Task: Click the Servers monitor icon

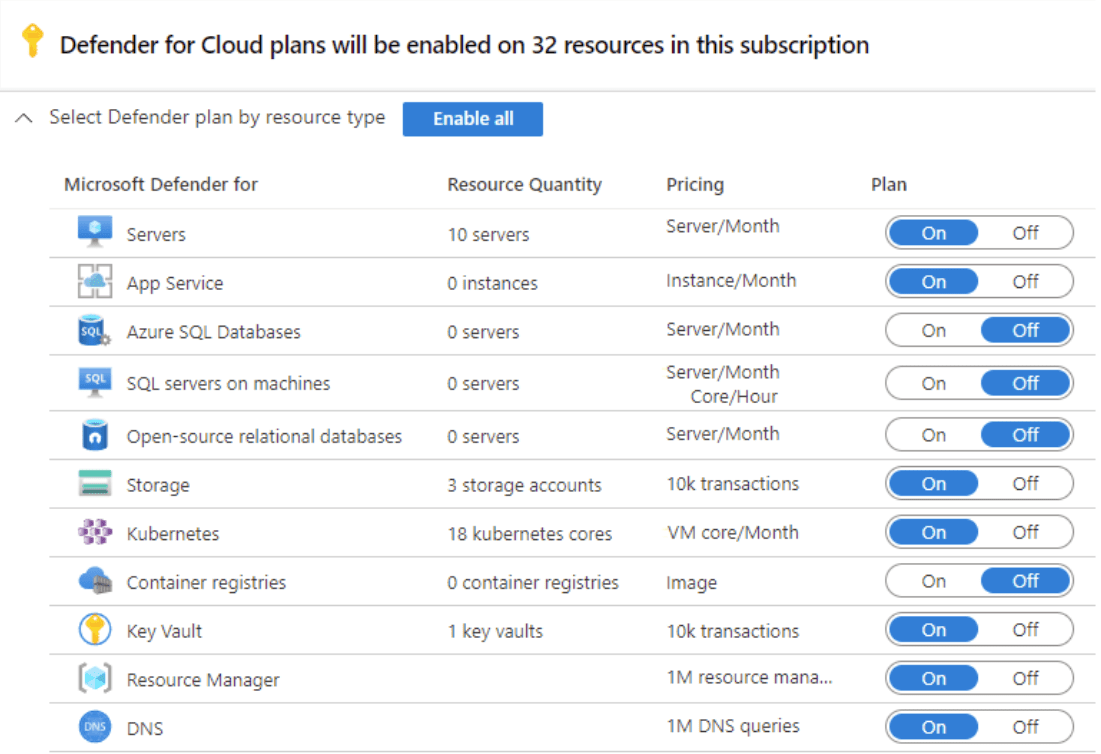Action: tap(95, 232)
